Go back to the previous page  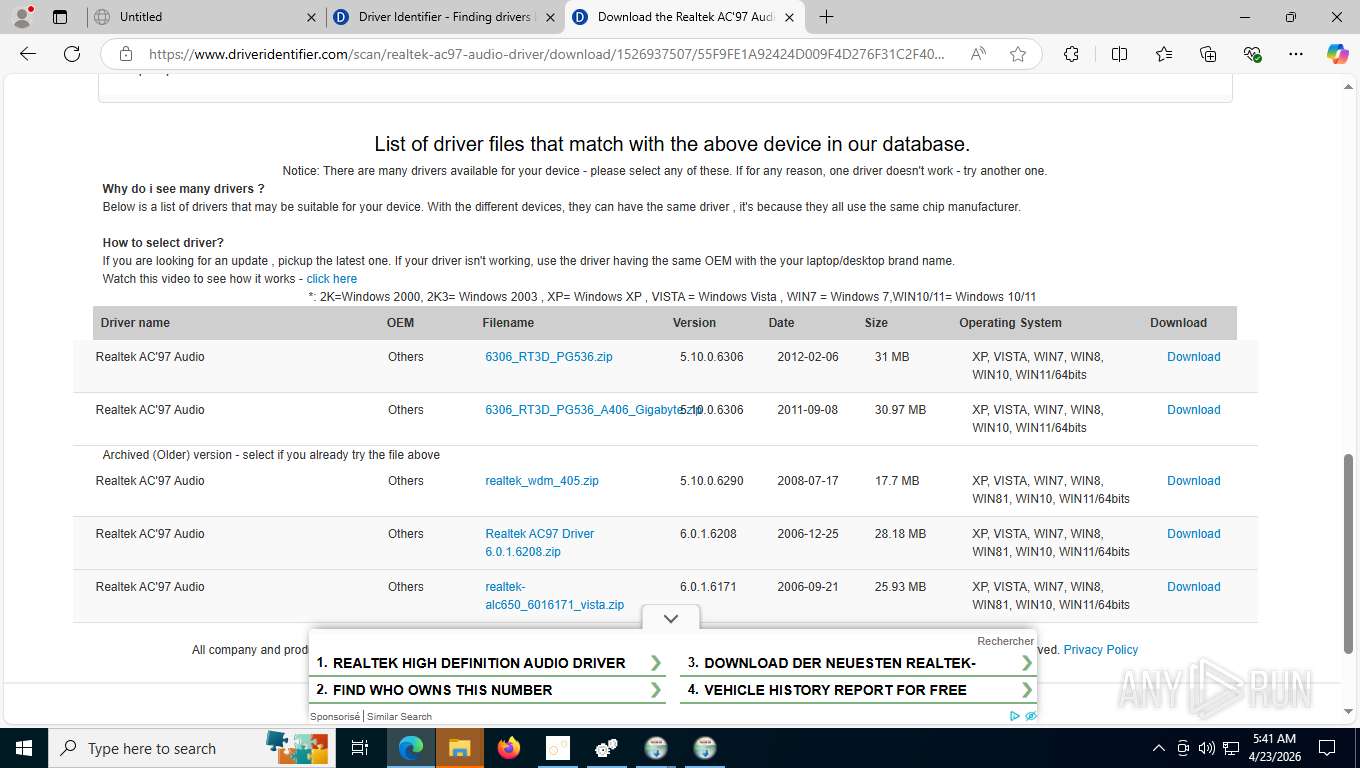click(x=28, y=54)
